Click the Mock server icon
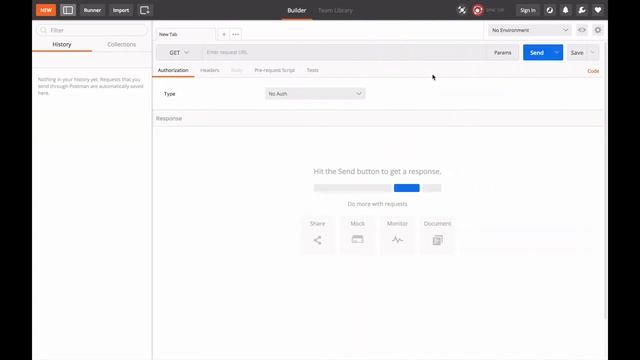The image size is (640, 360). 357,240
